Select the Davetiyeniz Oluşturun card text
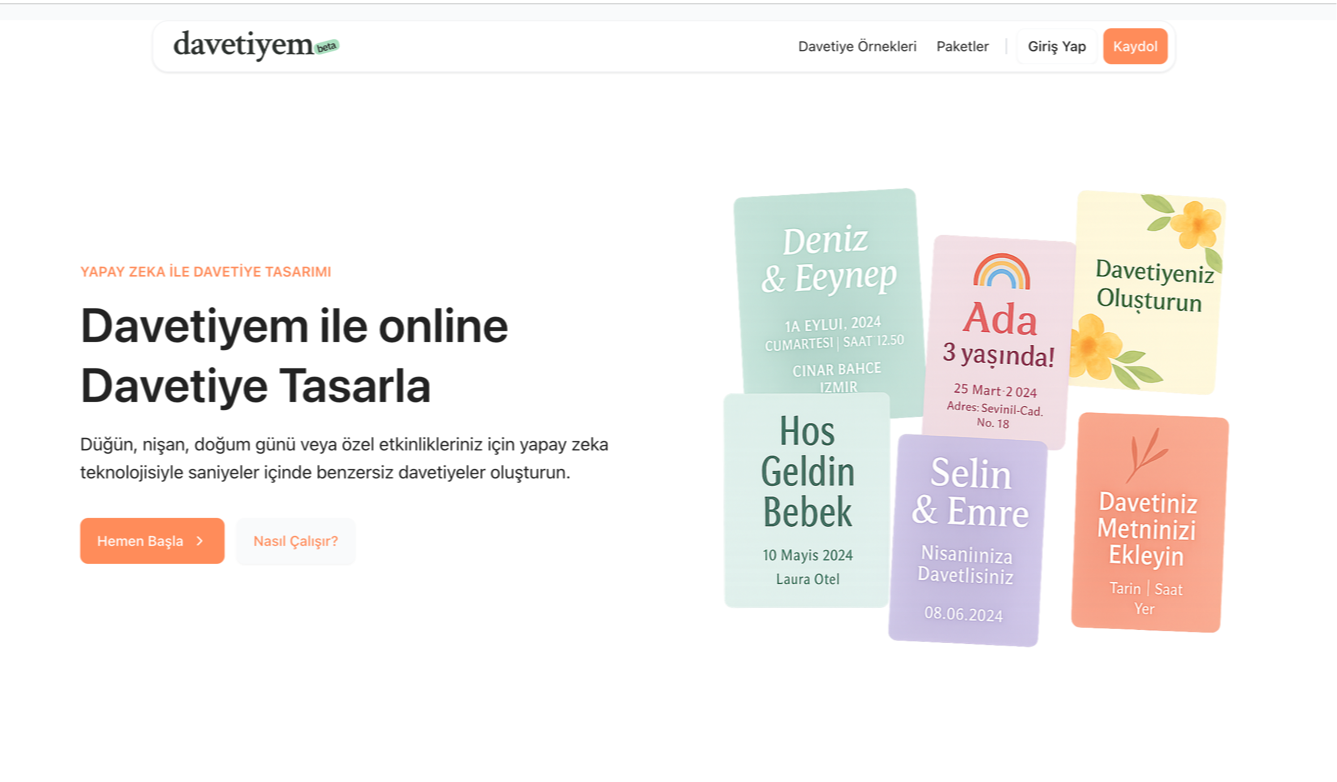The width and height of the screenshot is (1337, 782). point(1154,286)
